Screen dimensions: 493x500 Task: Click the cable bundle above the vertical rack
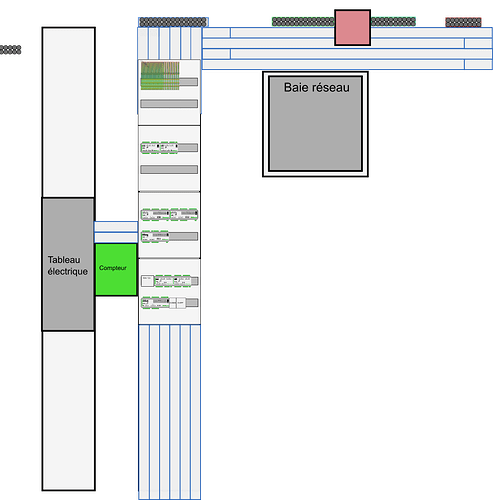click(x=173, y=22)
